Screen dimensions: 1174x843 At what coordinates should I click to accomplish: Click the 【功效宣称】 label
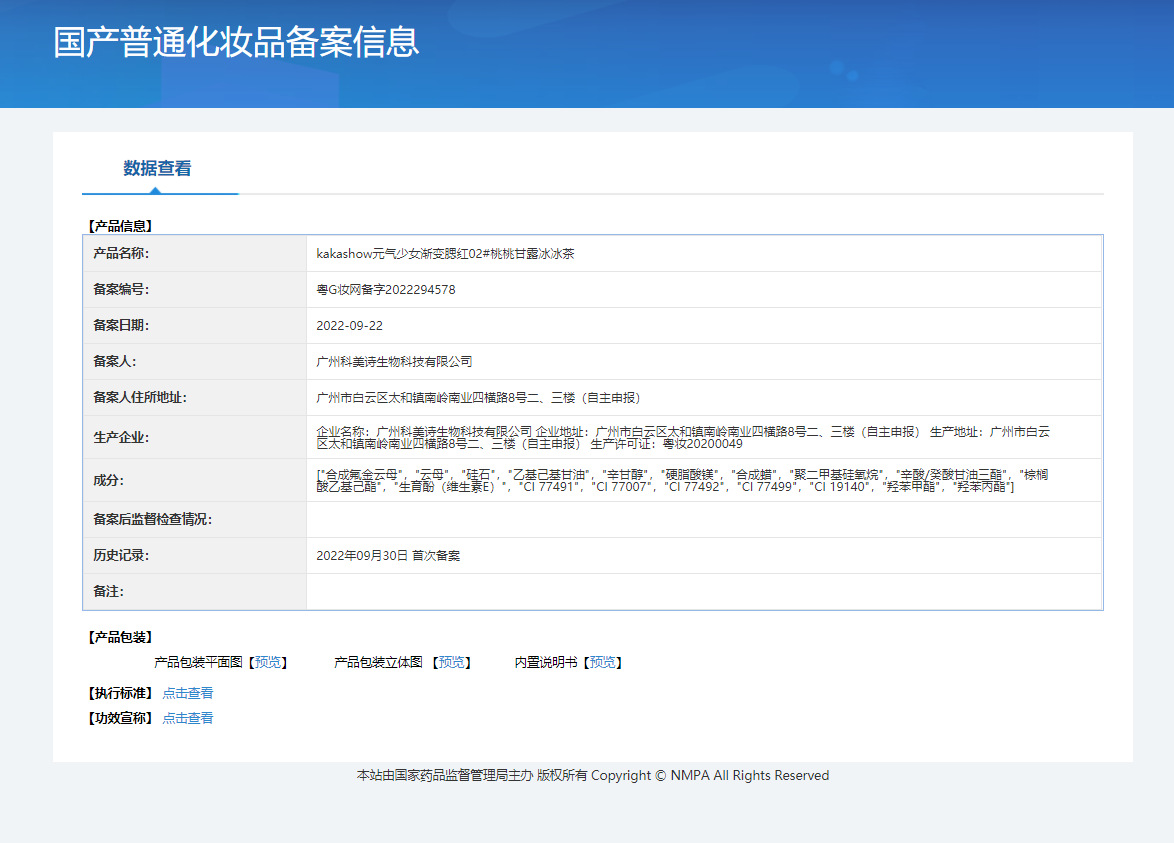pos(121,718)
